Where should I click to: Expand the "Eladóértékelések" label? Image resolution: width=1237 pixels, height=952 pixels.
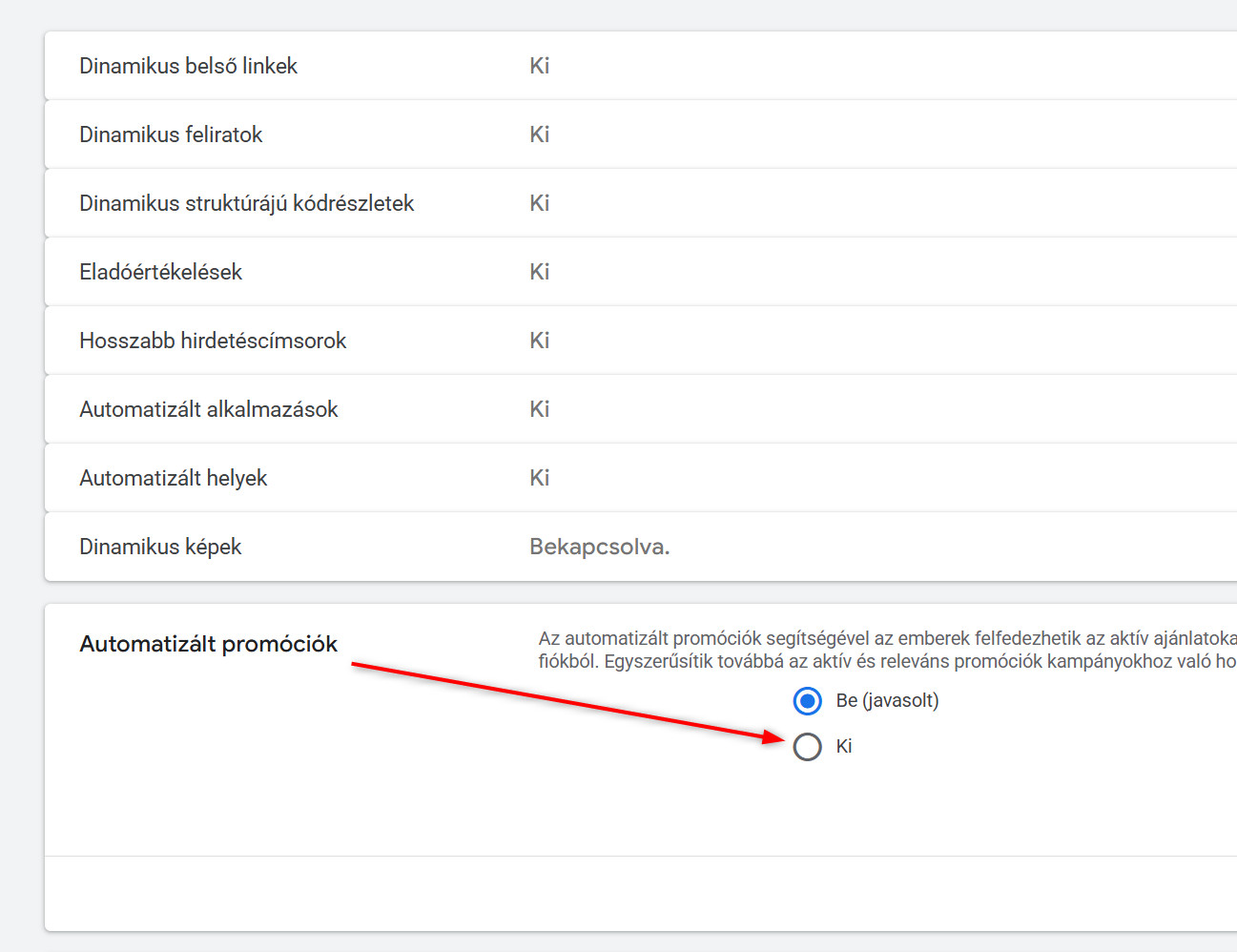[x=161, y=272]
